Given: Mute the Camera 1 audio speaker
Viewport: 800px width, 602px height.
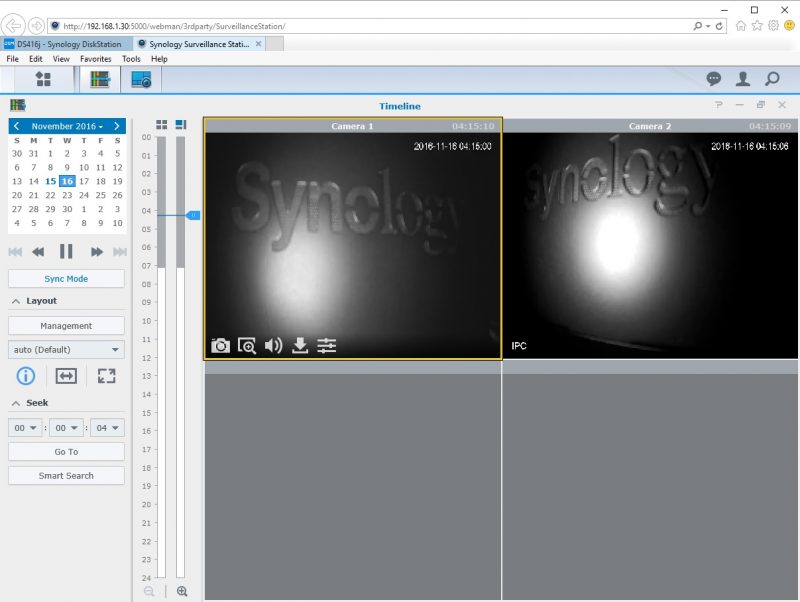Looking at the screenshot, I should pyautogui.click(x=273, y=346).
